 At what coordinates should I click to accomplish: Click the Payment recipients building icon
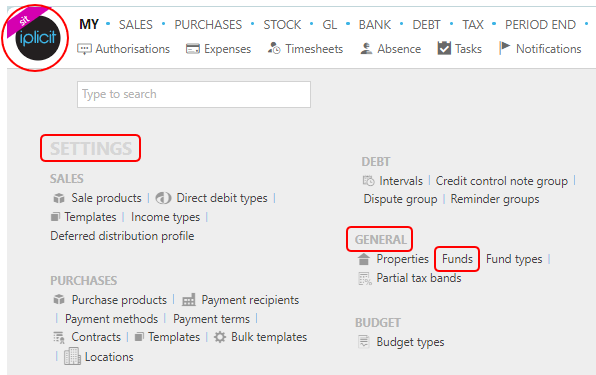(189, 300)
